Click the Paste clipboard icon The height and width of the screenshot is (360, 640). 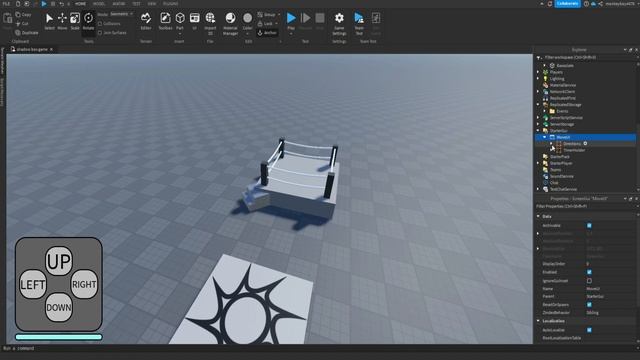[7, 19]
